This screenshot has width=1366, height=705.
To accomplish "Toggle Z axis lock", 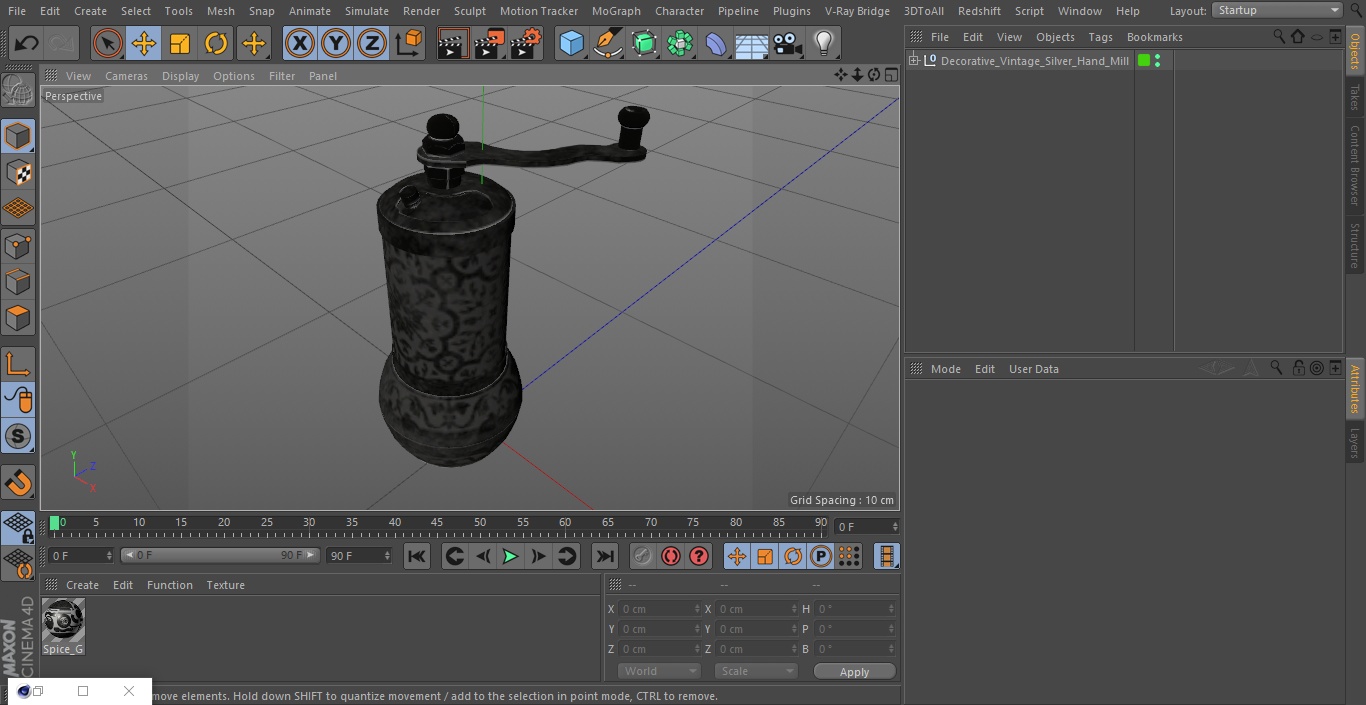I will point(372,43).
